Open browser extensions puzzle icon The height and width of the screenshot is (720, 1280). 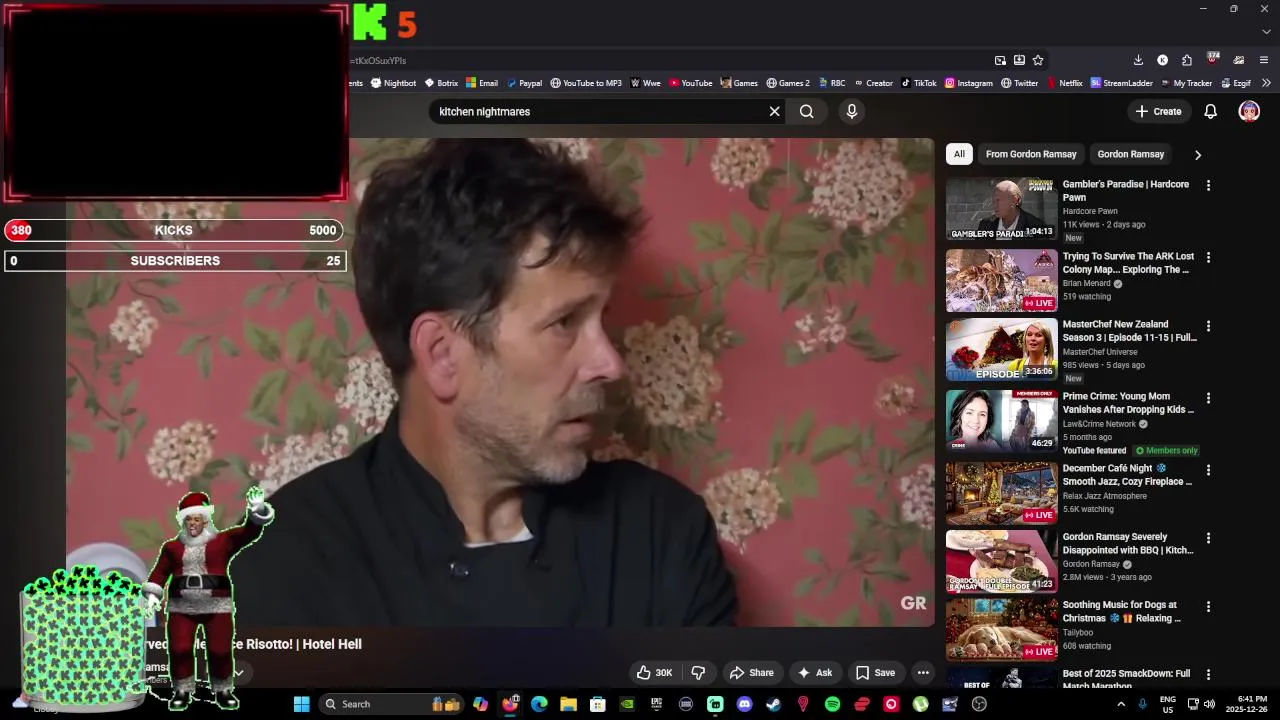click(1186, 60)
